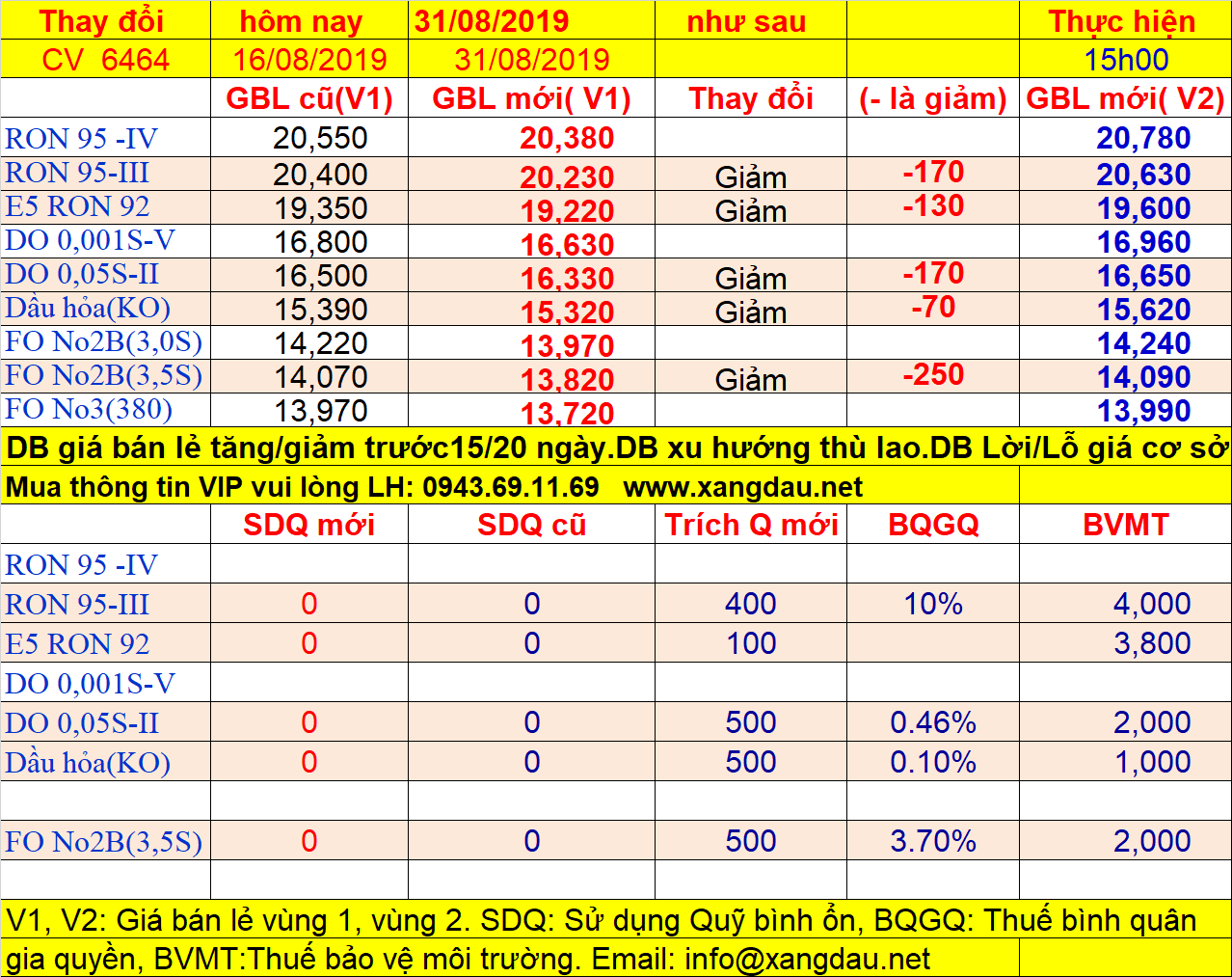Image resolution: width=1232 pixels, height=977 pixels.
Task: Click old price 15,390
Action: [320, 310]
